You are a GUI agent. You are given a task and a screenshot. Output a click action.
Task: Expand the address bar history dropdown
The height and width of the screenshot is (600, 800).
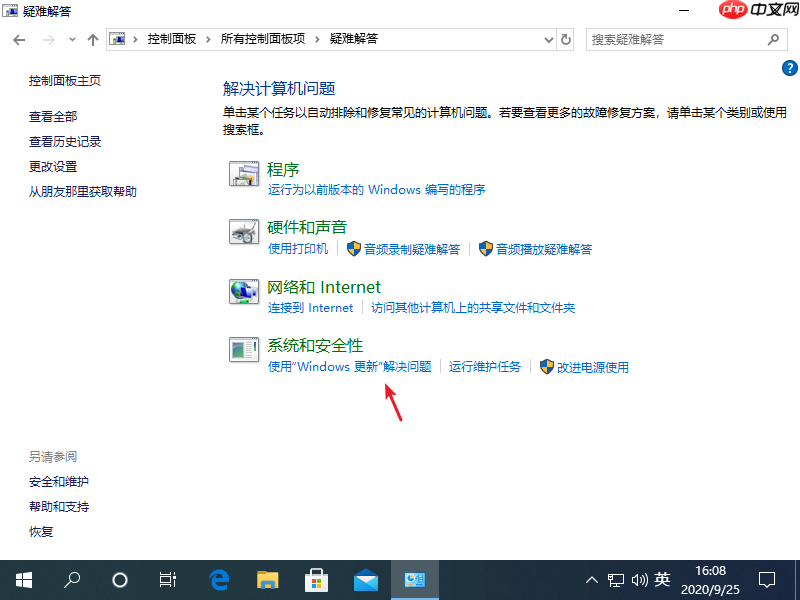(548, 40)
